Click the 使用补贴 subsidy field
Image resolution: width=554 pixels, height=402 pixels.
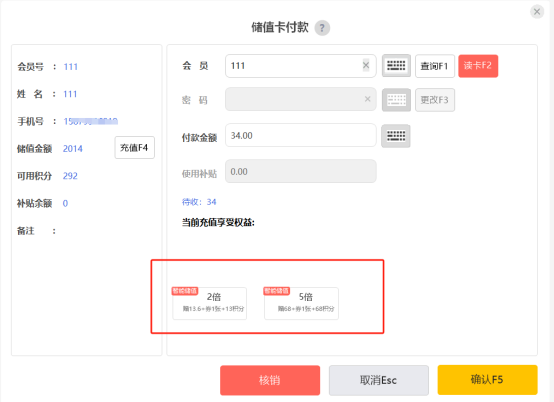[301, 171]
